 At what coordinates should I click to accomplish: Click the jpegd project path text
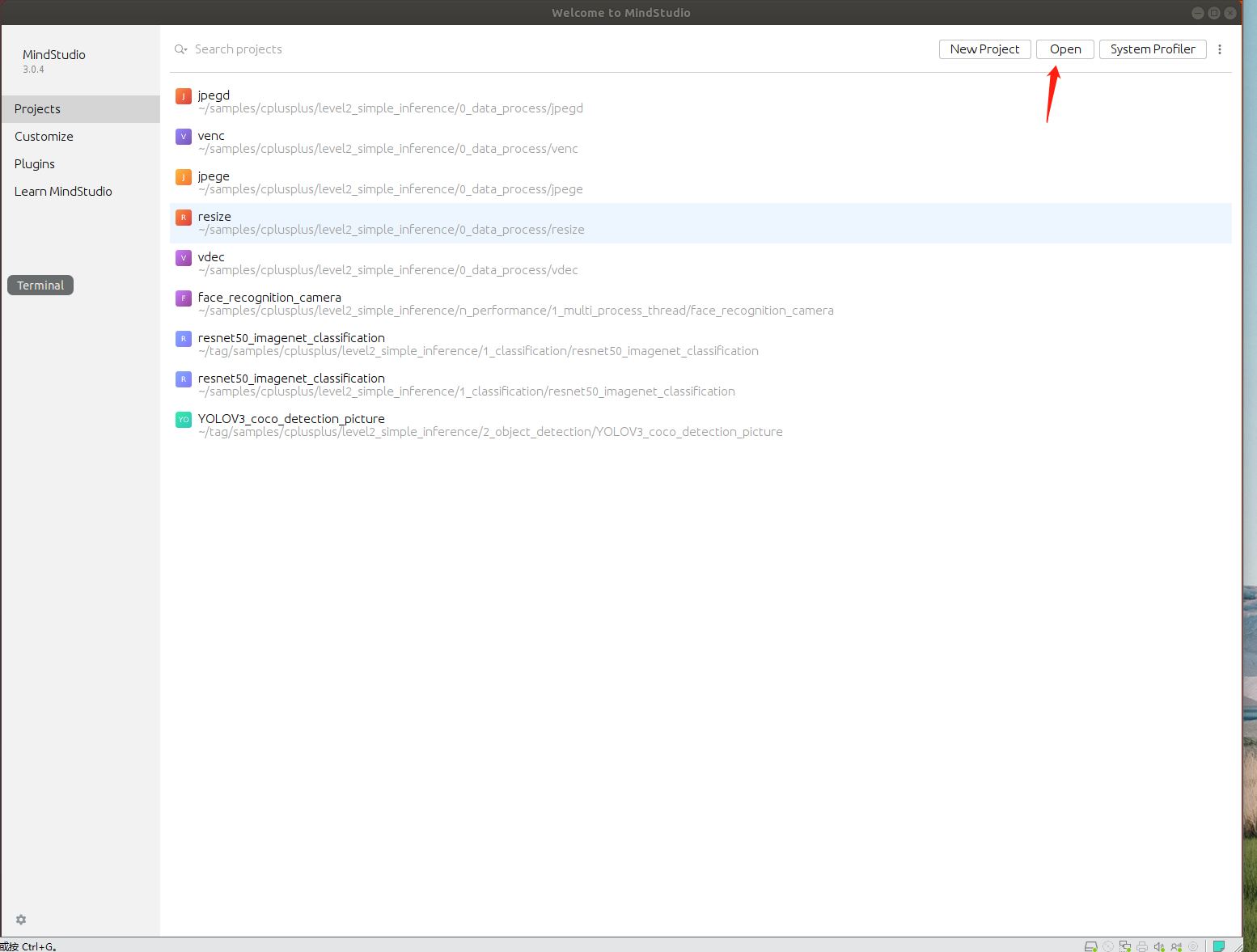coord(391,108)
